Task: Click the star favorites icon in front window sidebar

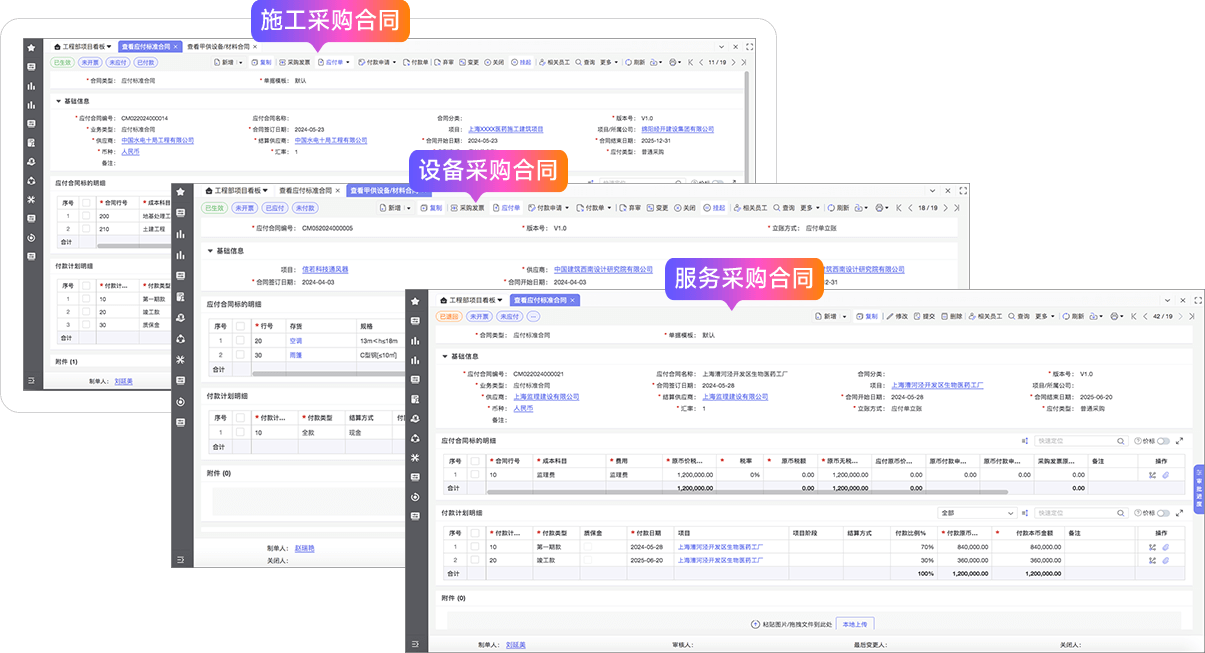Action: point(416,300)
